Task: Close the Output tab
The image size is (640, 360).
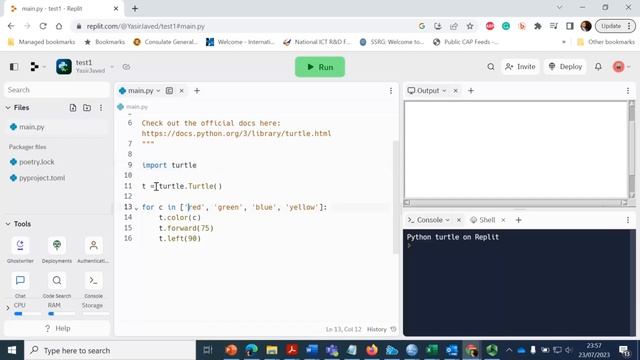Action: click(456, 91)
